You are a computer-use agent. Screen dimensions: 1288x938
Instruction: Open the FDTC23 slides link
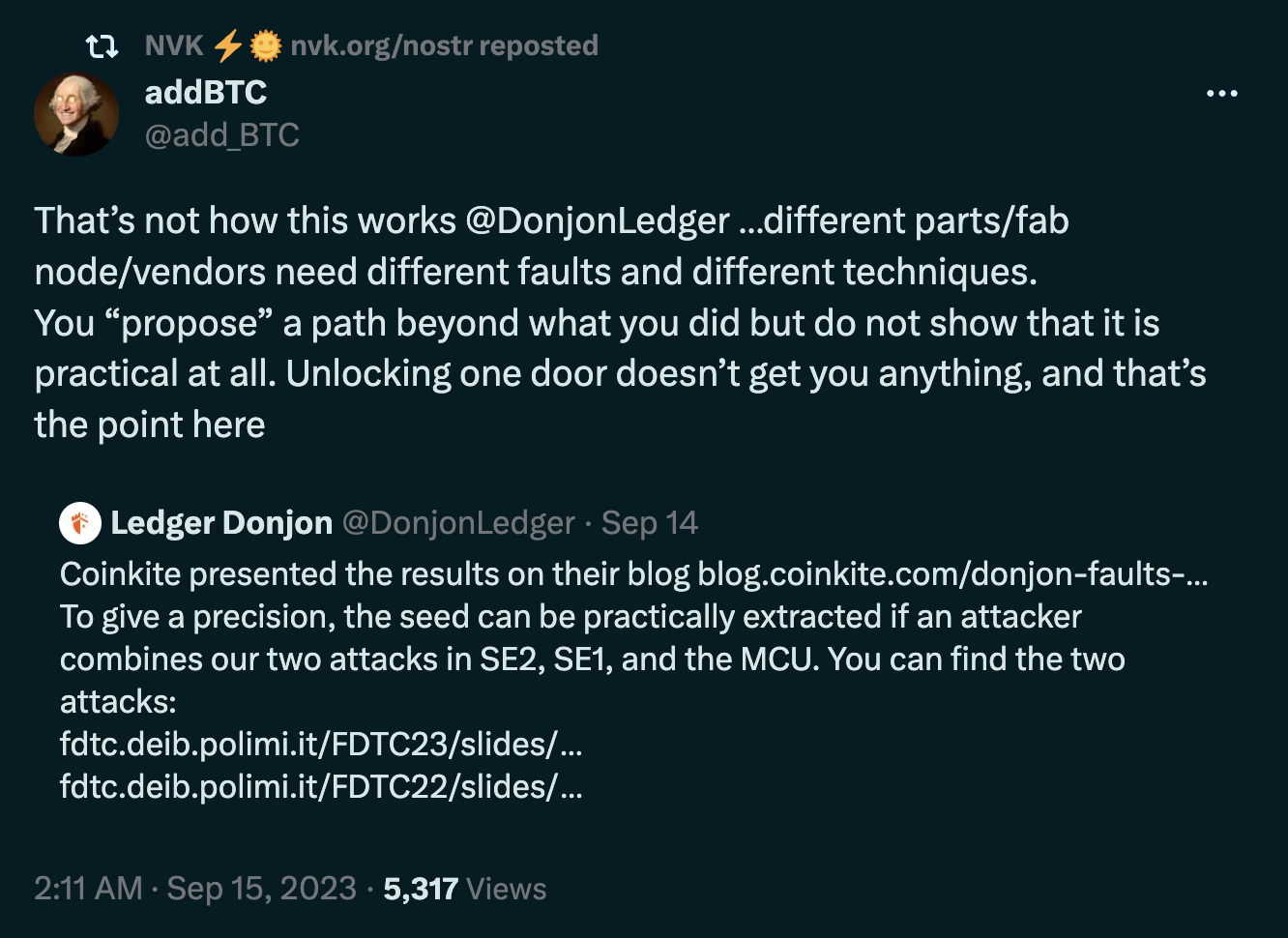[x=320, y=745]
